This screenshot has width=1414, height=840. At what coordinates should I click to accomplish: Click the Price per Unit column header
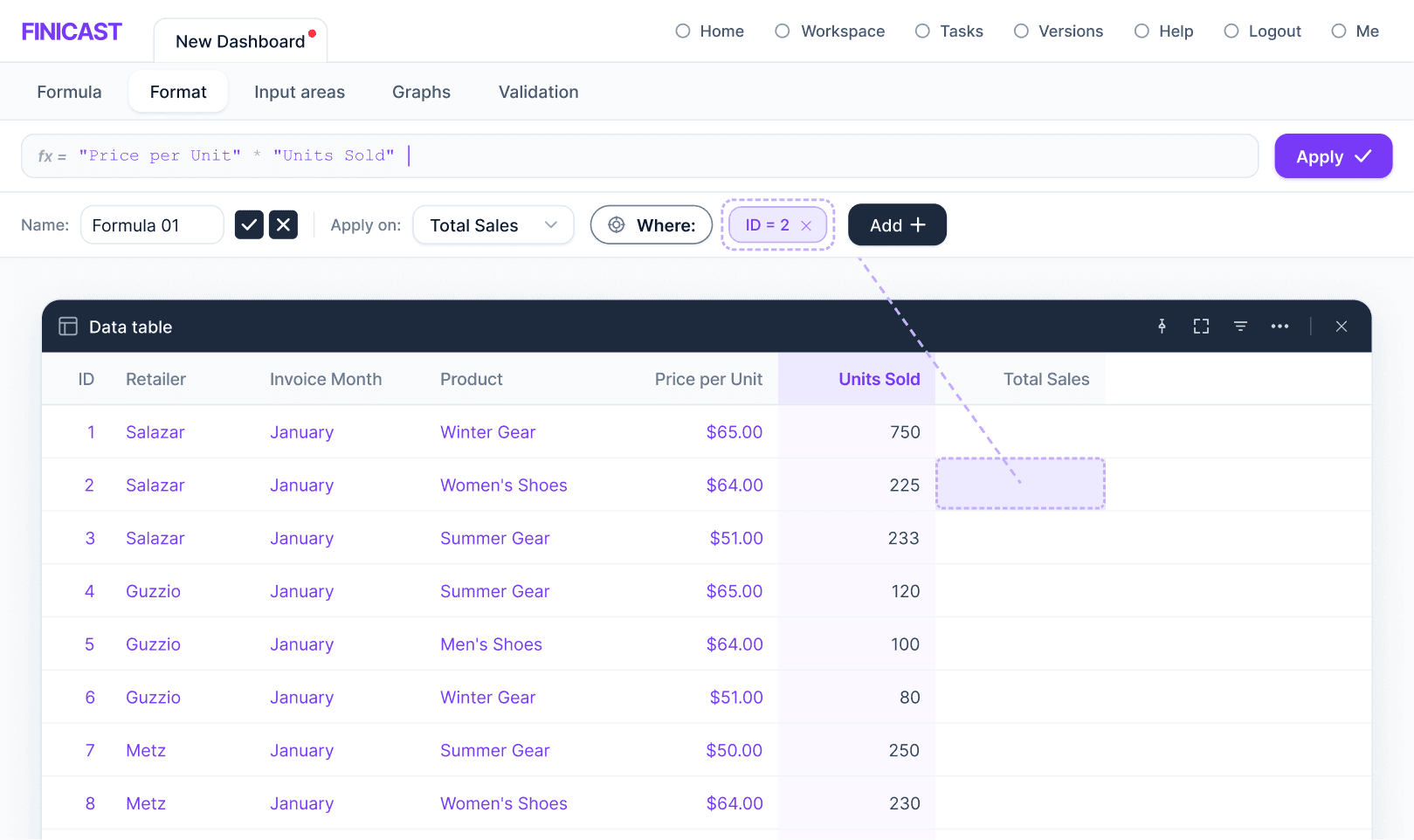tap(708, 379)
